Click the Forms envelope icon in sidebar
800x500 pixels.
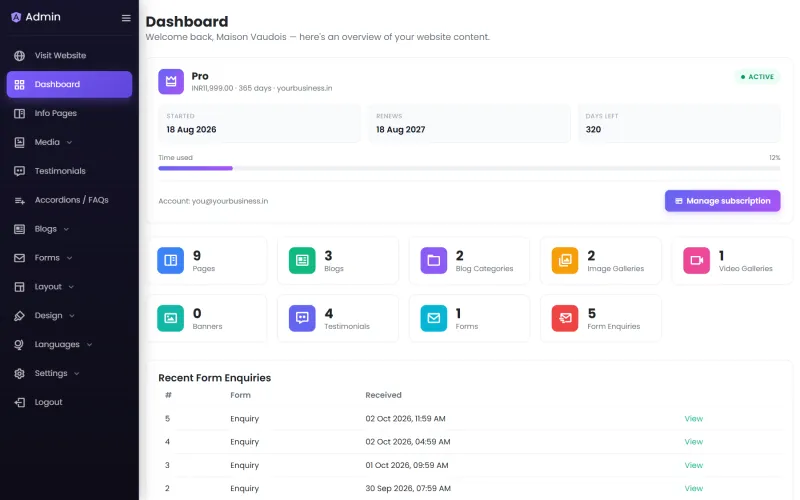(19, 258)
